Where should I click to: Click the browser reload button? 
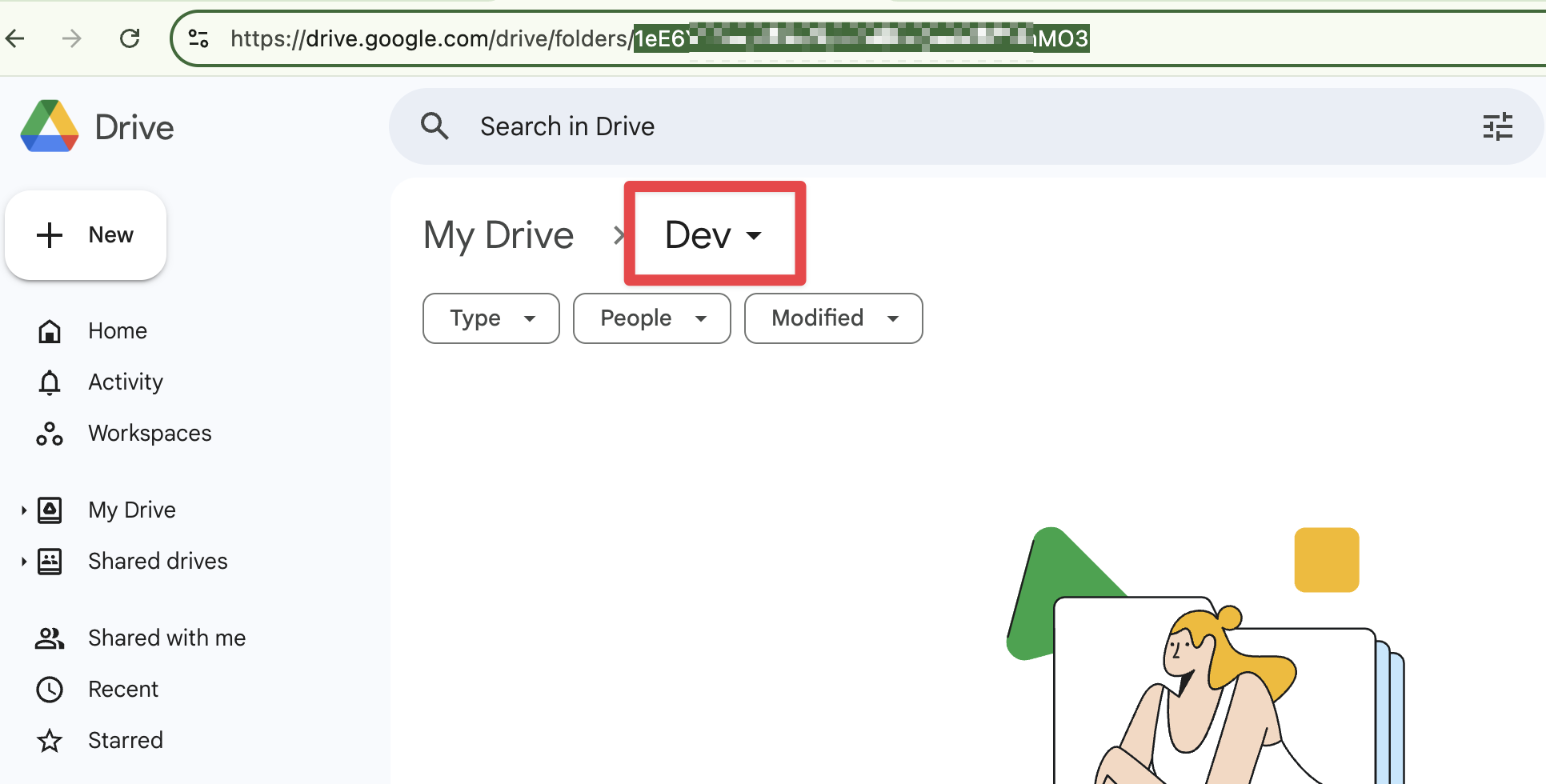pyautogui.click(x=130, y=38)
